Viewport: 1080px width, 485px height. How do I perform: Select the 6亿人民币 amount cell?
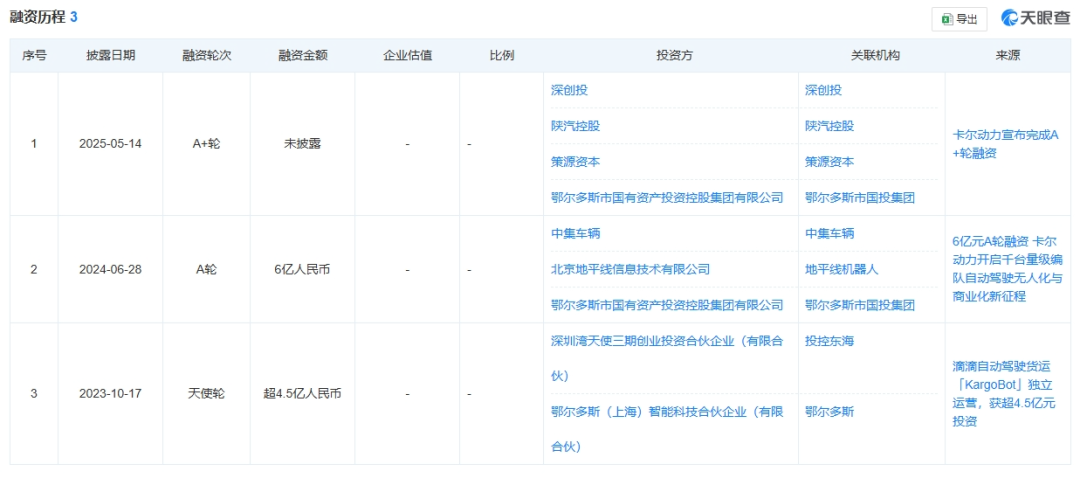point(302,269)
